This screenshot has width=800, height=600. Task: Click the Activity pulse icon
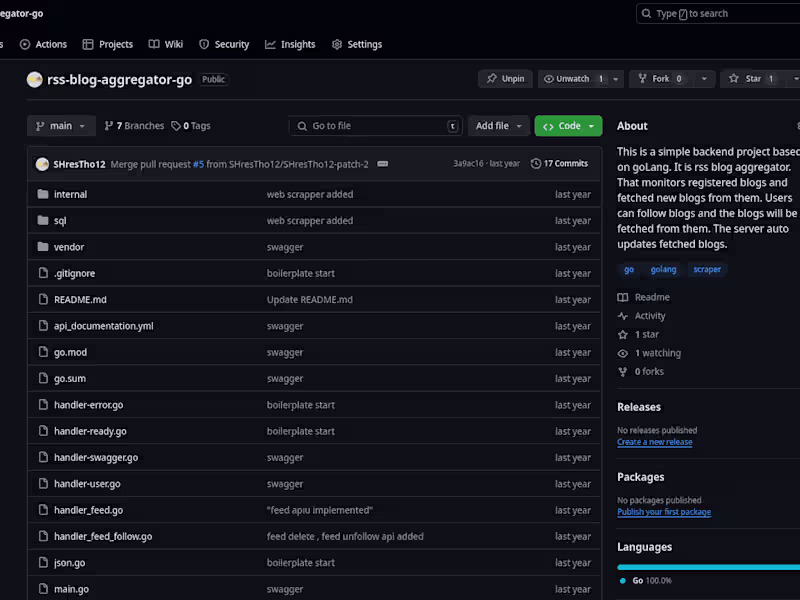click(623, 316)
